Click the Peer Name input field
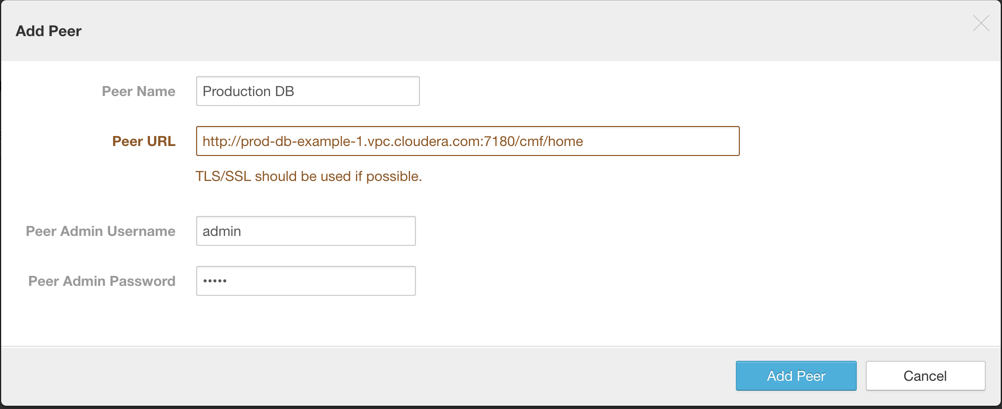The width and height of the screenshot is (1002, 409). [307, 91]
